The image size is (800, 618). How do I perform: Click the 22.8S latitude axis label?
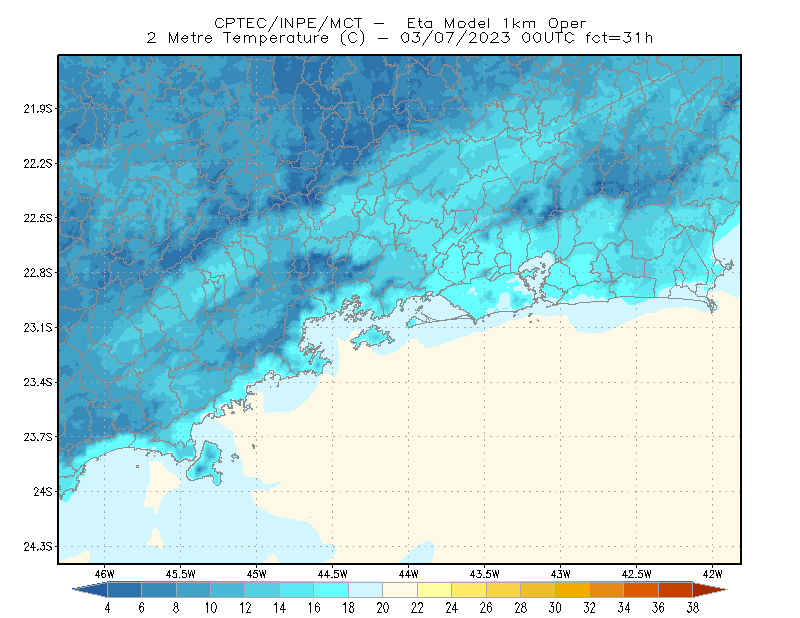(x=37, y=273)
